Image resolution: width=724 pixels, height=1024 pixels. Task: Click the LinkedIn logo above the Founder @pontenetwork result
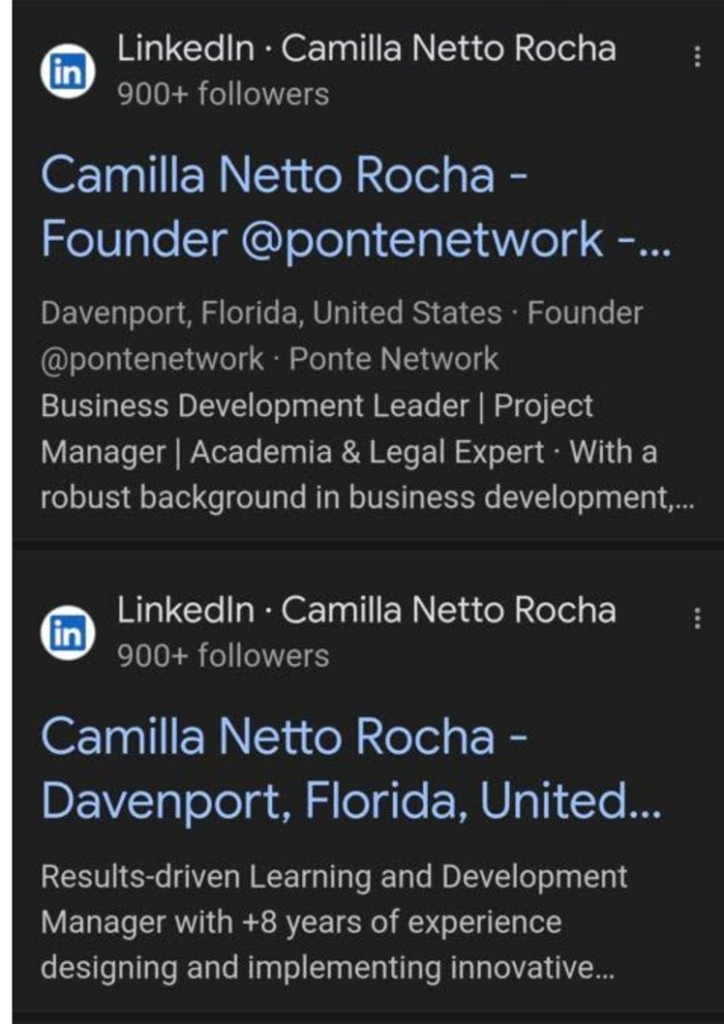[x=67, y=71]
